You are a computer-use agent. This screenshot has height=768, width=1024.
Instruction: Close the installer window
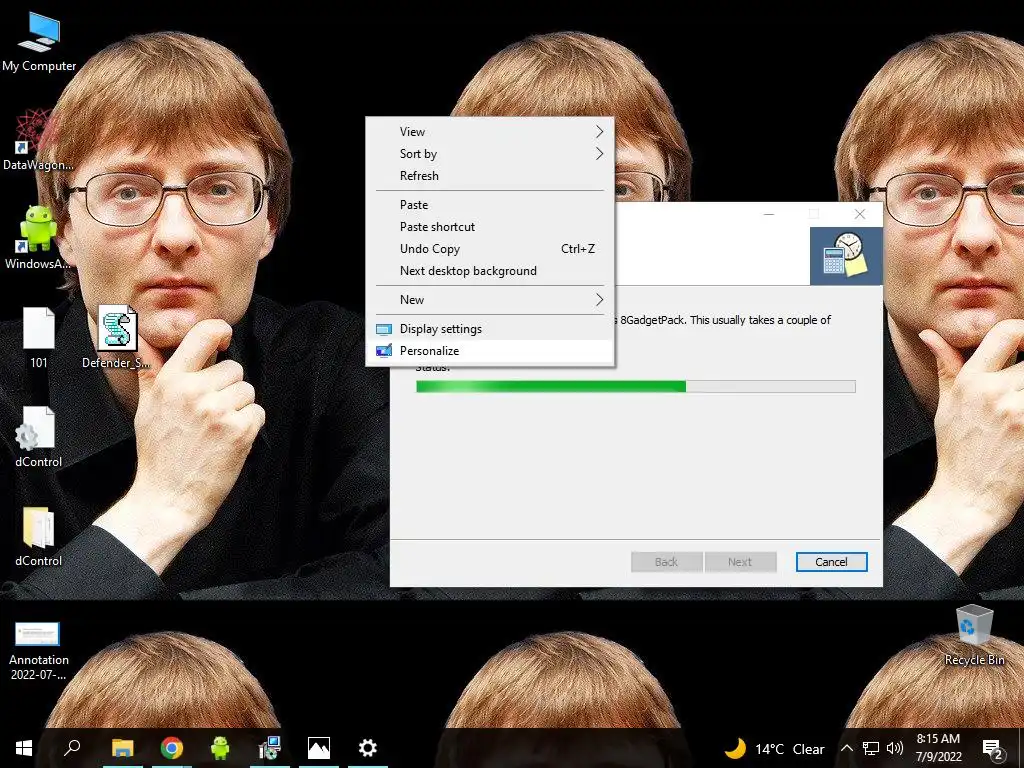click(860, 214)
